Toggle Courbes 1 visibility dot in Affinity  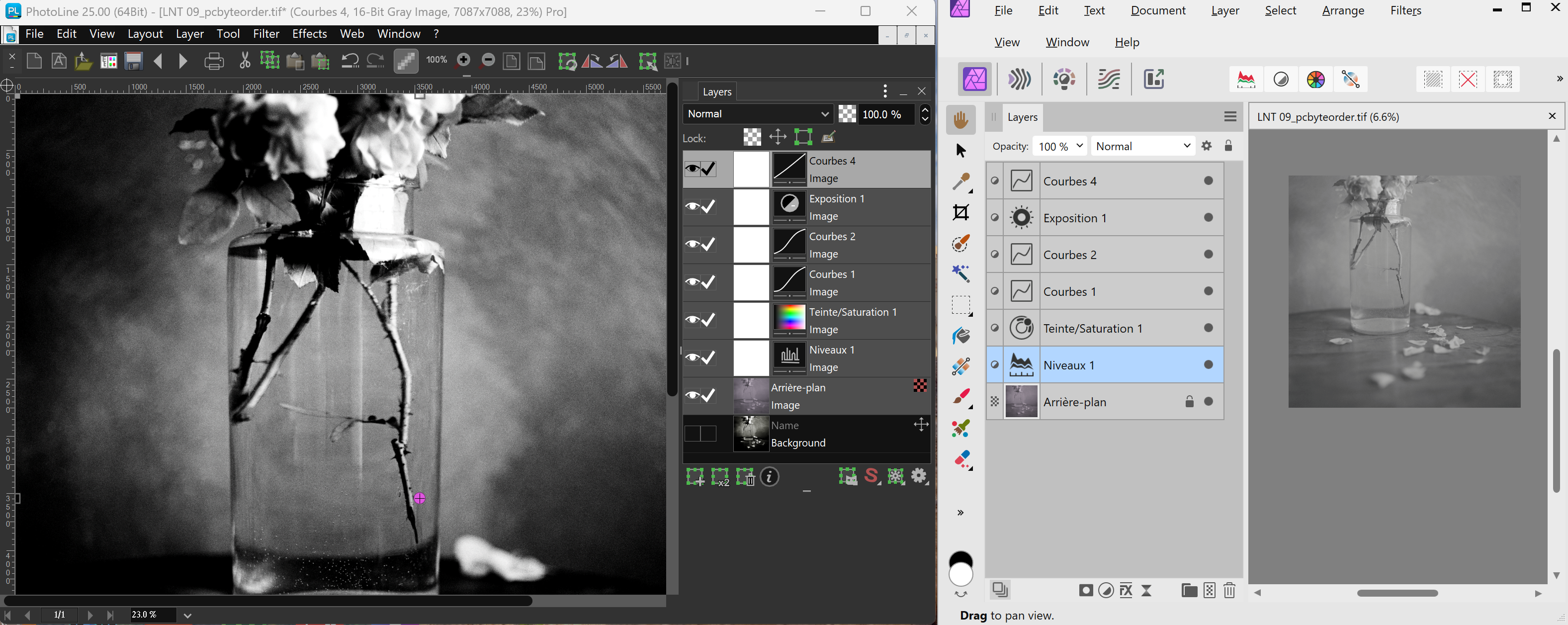[1208, 291]
